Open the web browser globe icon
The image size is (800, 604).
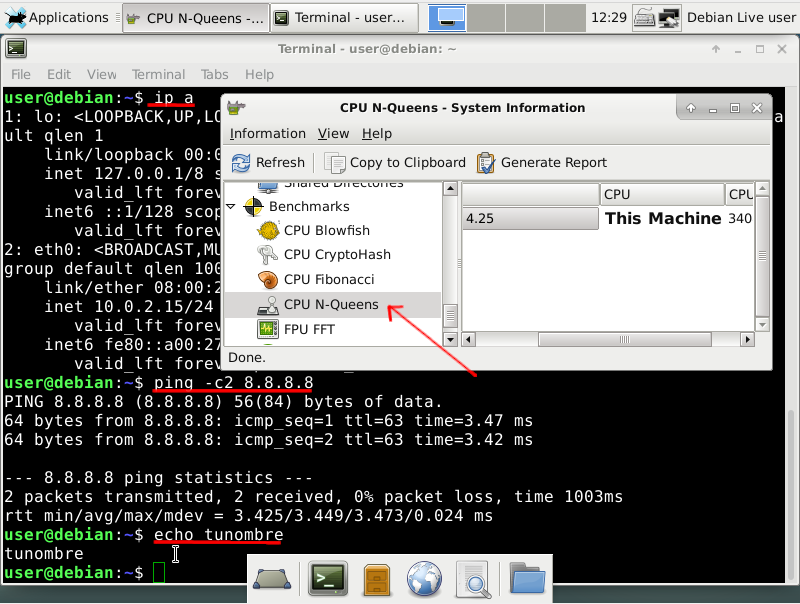click(x=424, y=579)
